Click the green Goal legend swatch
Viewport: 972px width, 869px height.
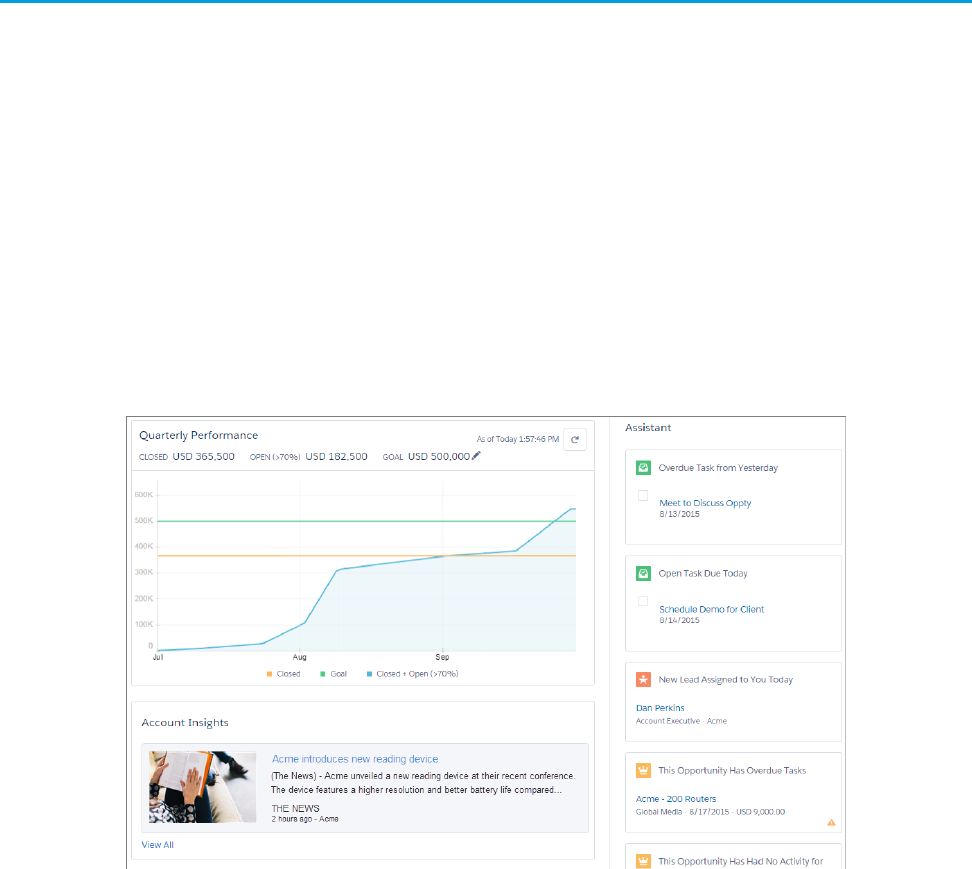pos(322,674)
